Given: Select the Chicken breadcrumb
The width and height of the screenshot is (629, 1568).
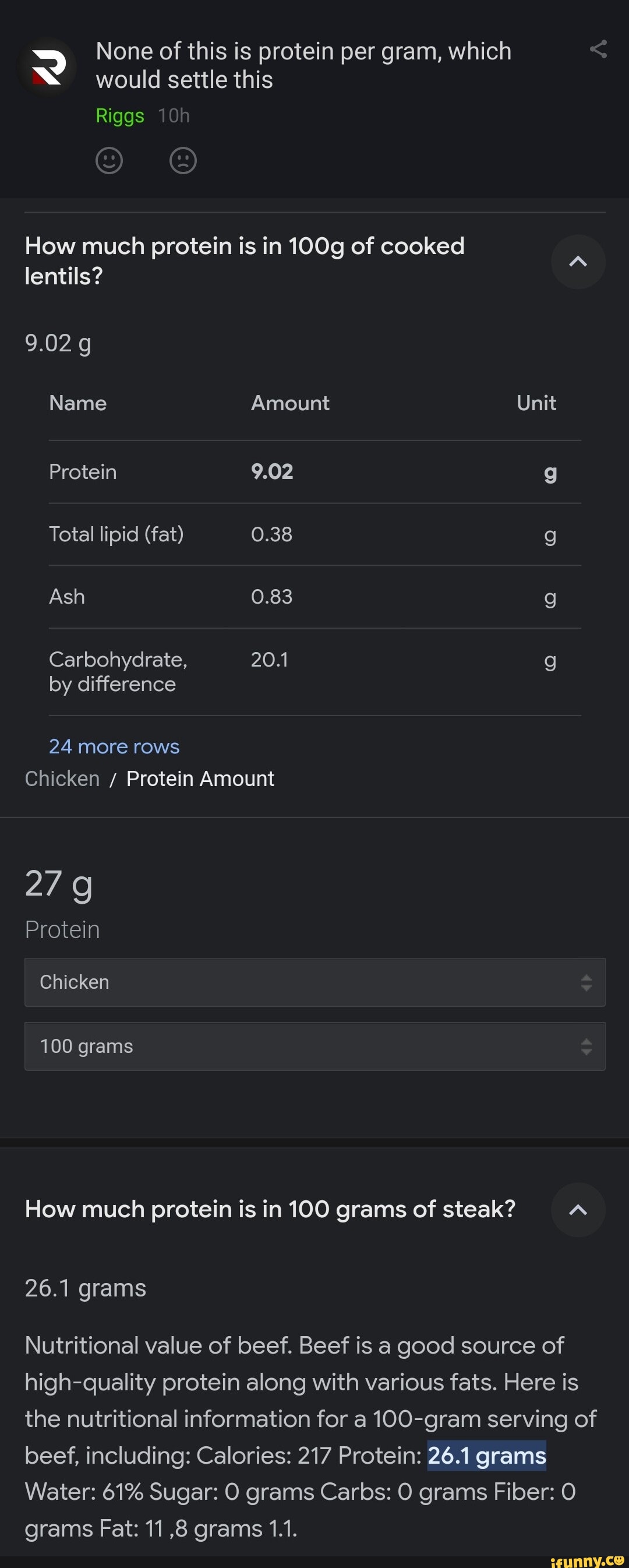Looking at the screenshot, I should click(62, 778).
